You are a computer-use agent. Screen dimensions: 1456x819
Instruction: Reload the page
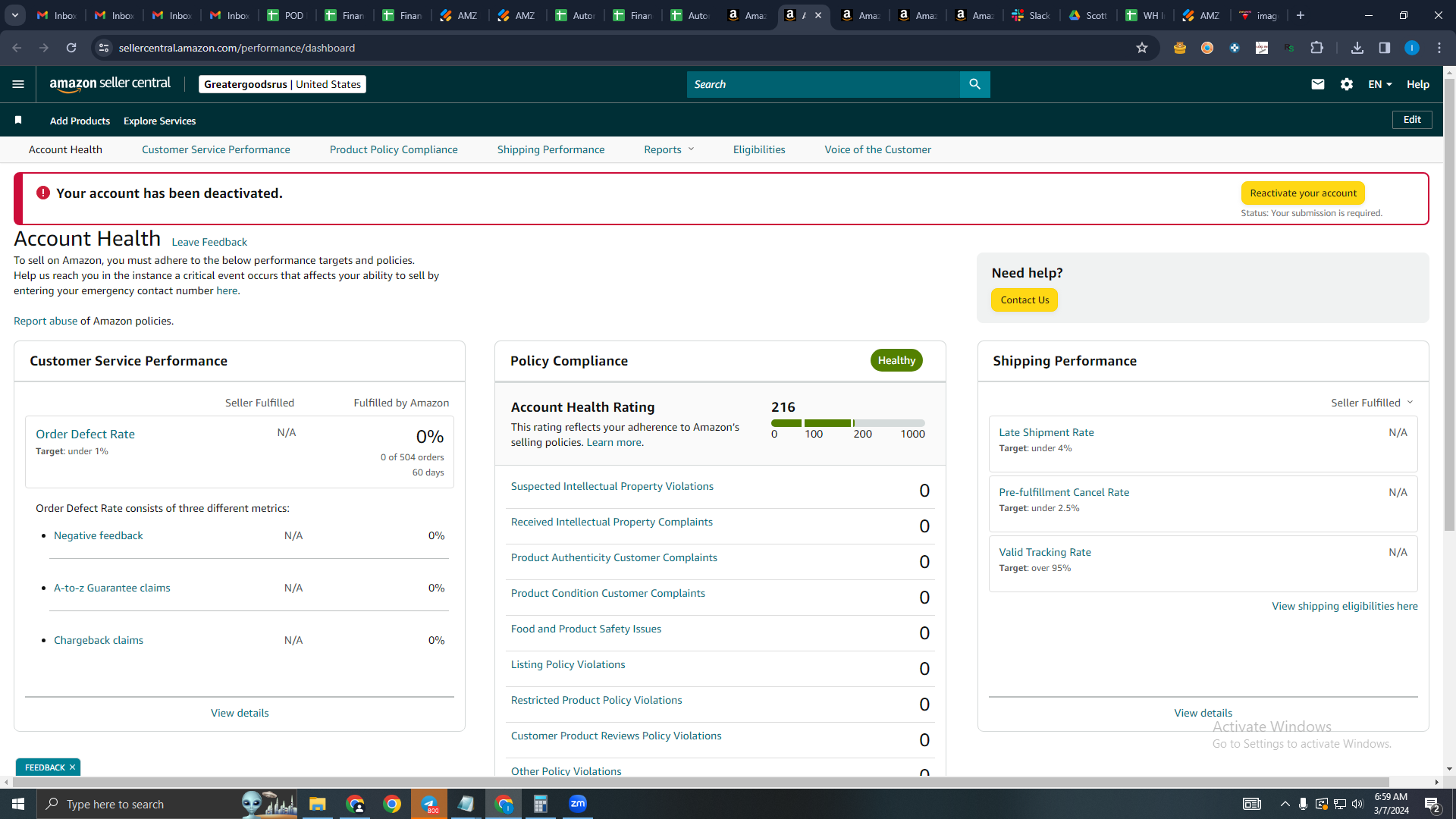pyautogui.click(x=71, y=48)
